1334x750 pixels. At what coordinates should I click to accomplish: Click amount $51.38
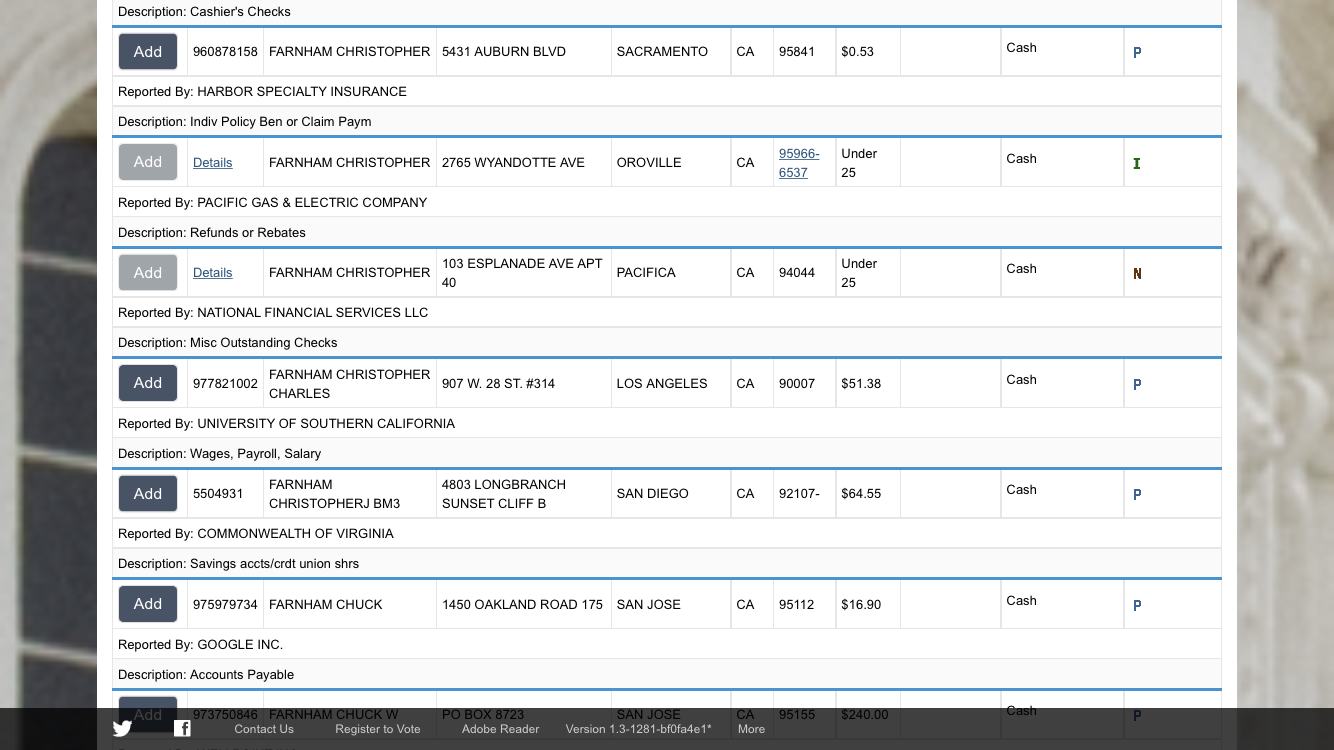pos(861,383)
